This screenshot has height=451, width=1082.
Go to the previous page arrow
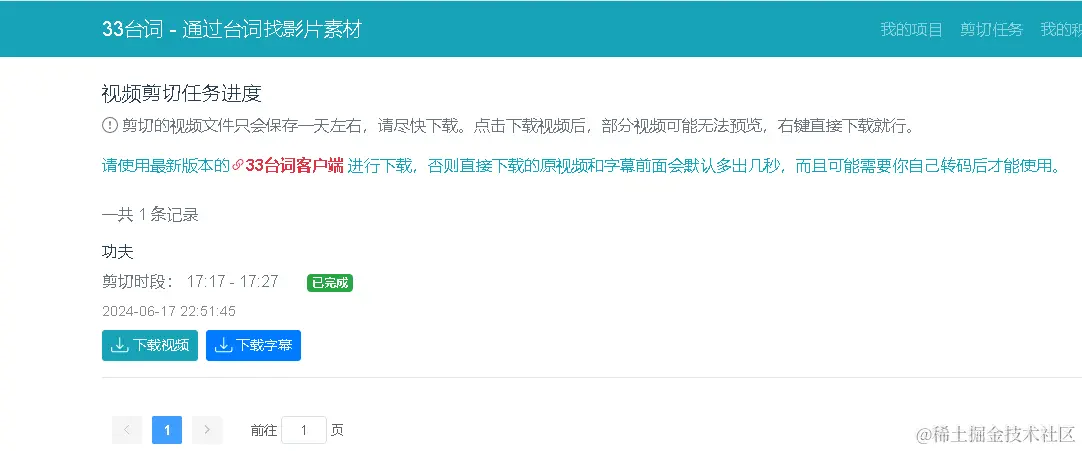[x=127, y=430]
